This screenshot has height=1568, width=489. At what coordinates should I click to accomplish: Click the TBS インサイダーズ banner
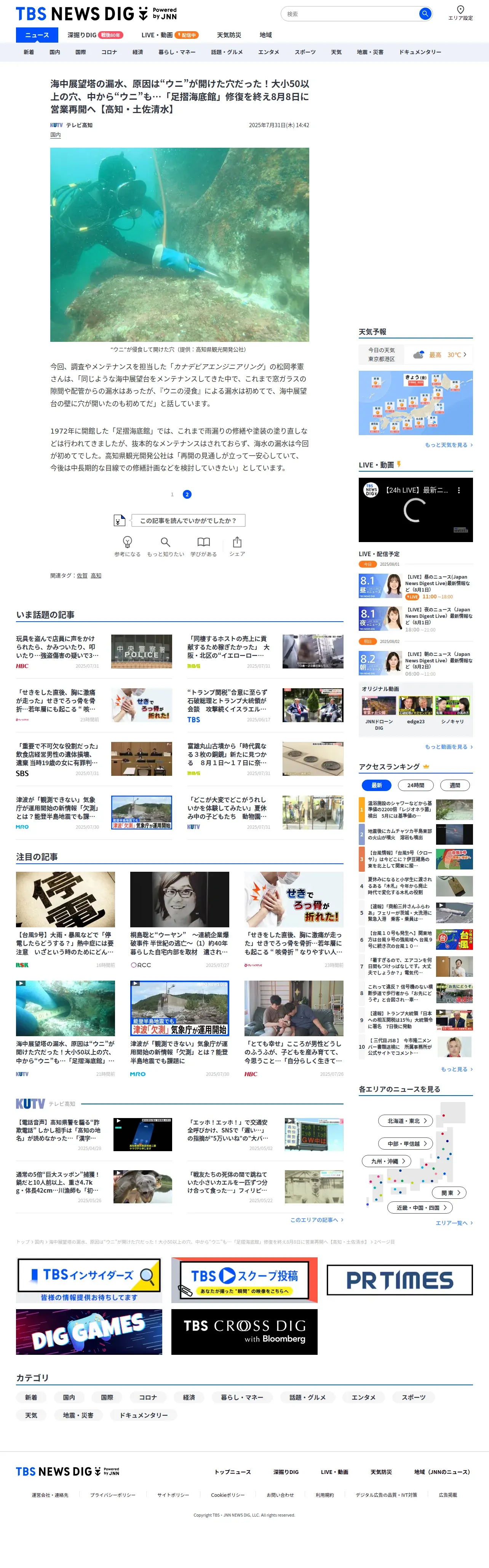coord(89,1280)
